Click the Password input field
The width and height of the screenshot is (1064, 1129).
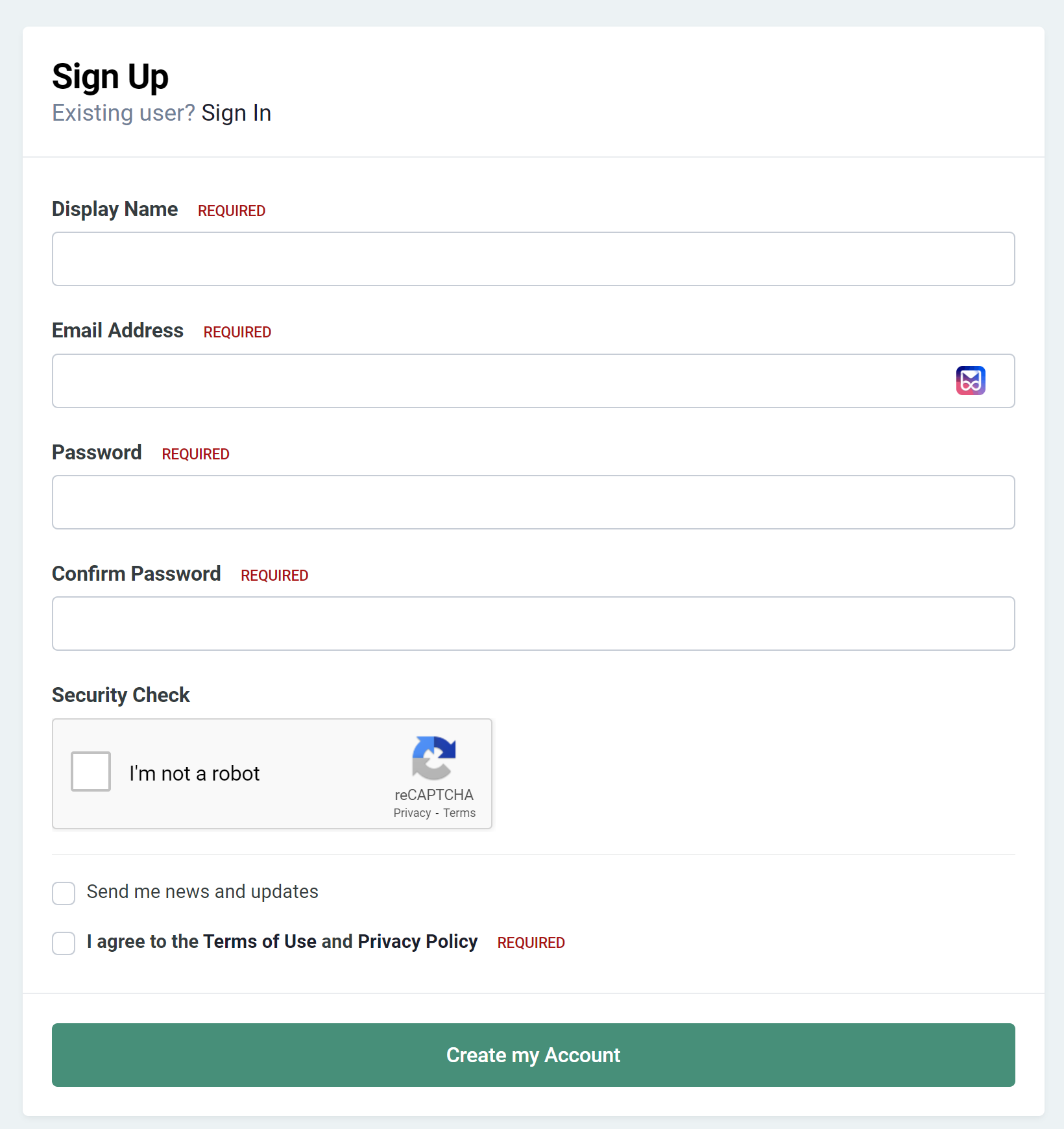532,502
